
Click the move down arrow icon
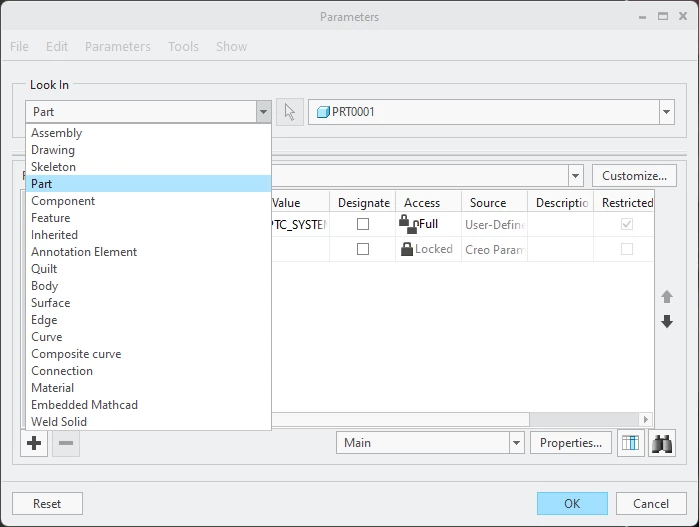tap(667, 321)
